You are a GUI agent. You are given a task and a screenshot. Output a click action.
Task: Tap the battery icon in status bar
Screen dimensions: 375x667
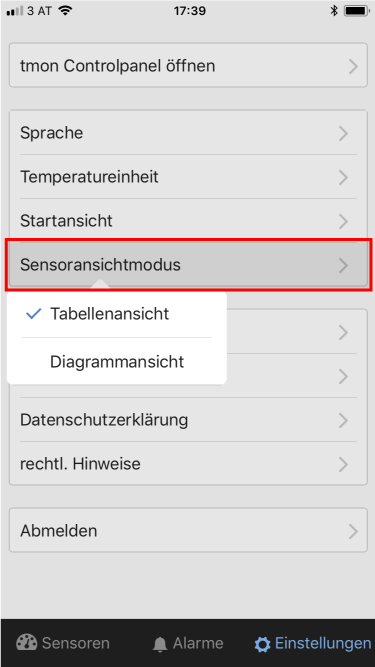357,11
